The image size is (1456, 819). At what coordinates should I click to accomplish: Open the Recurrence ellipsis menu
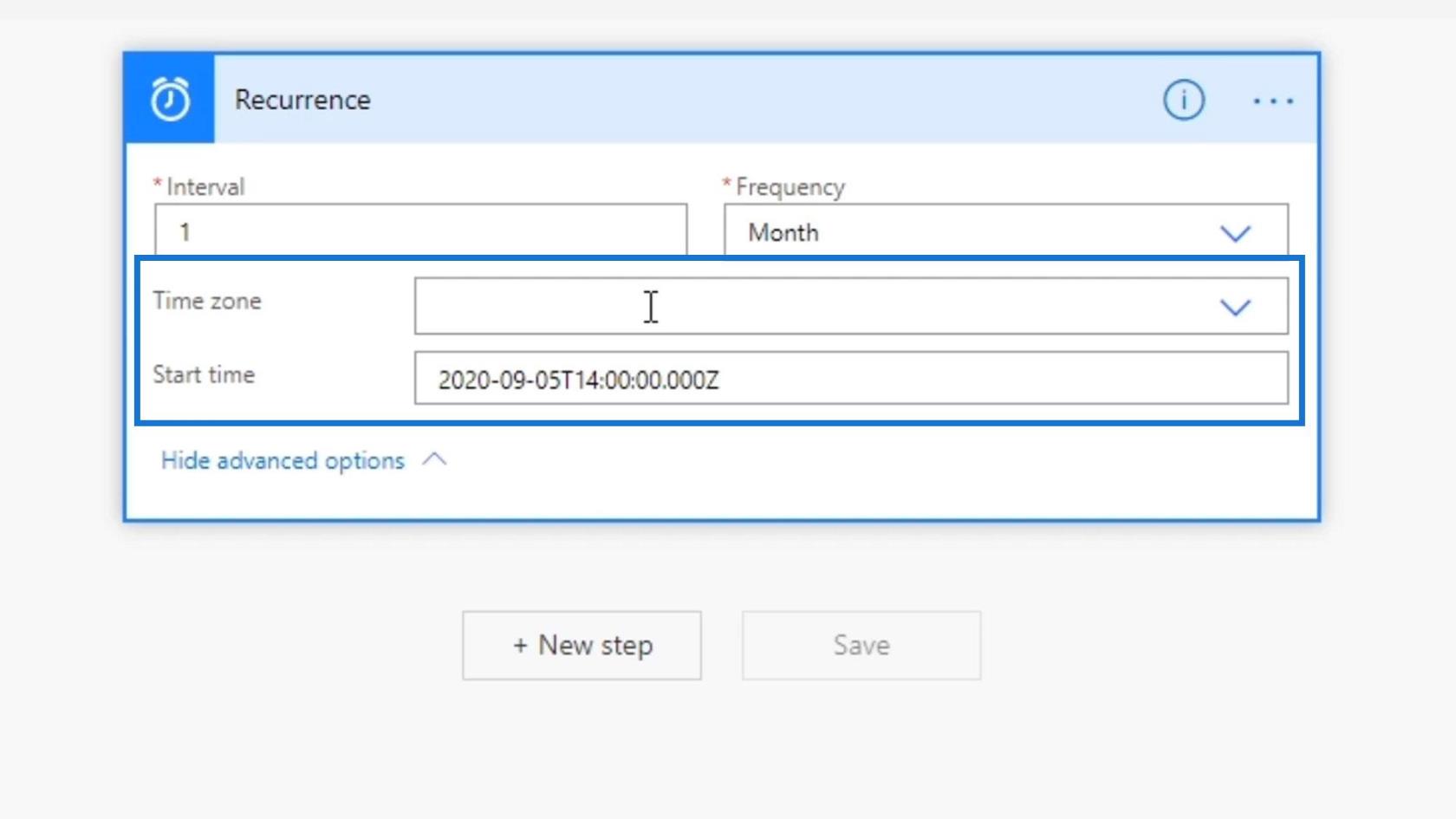1273,101
